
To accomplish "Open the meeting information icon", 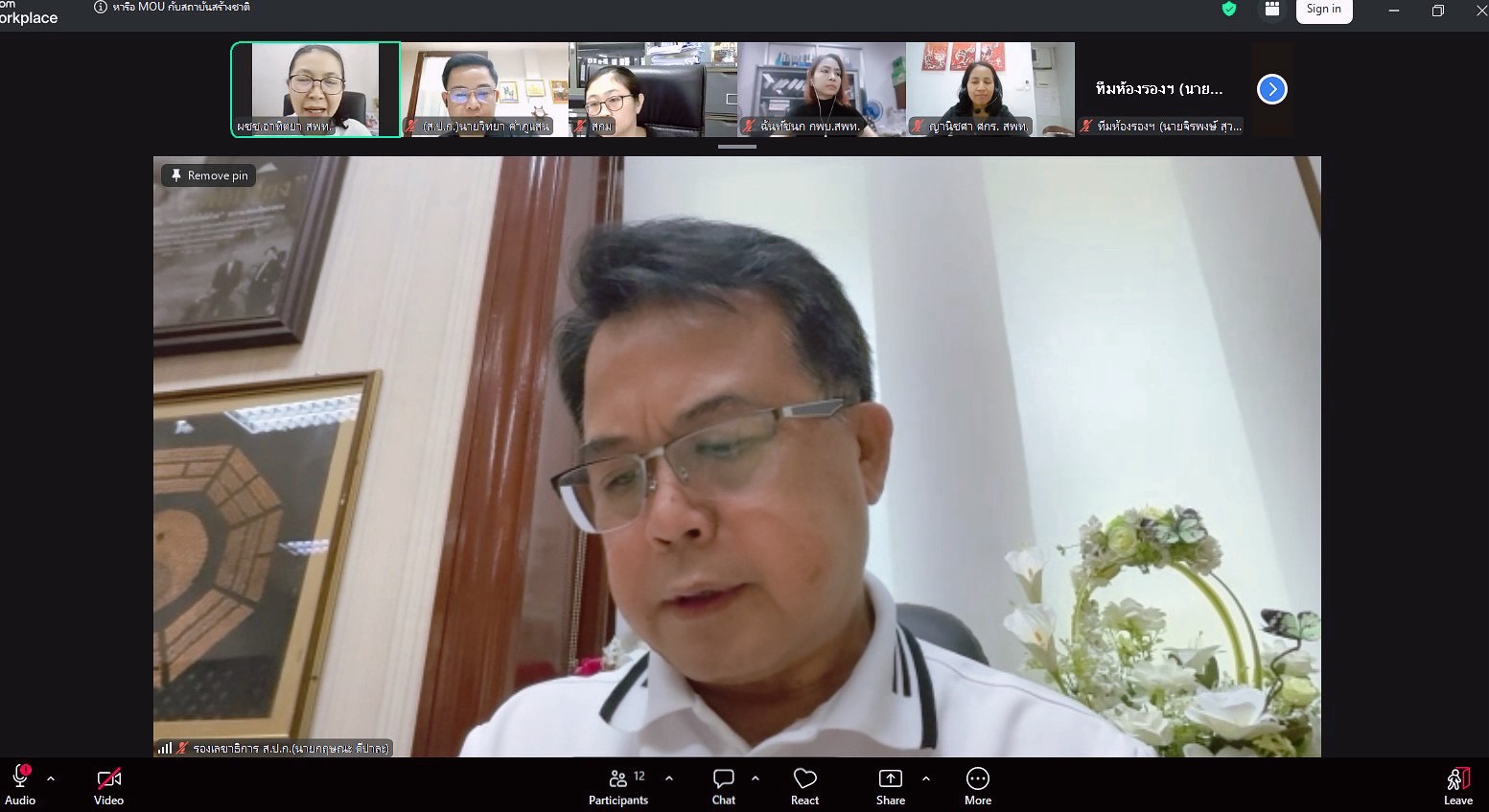I will point(99,7).
